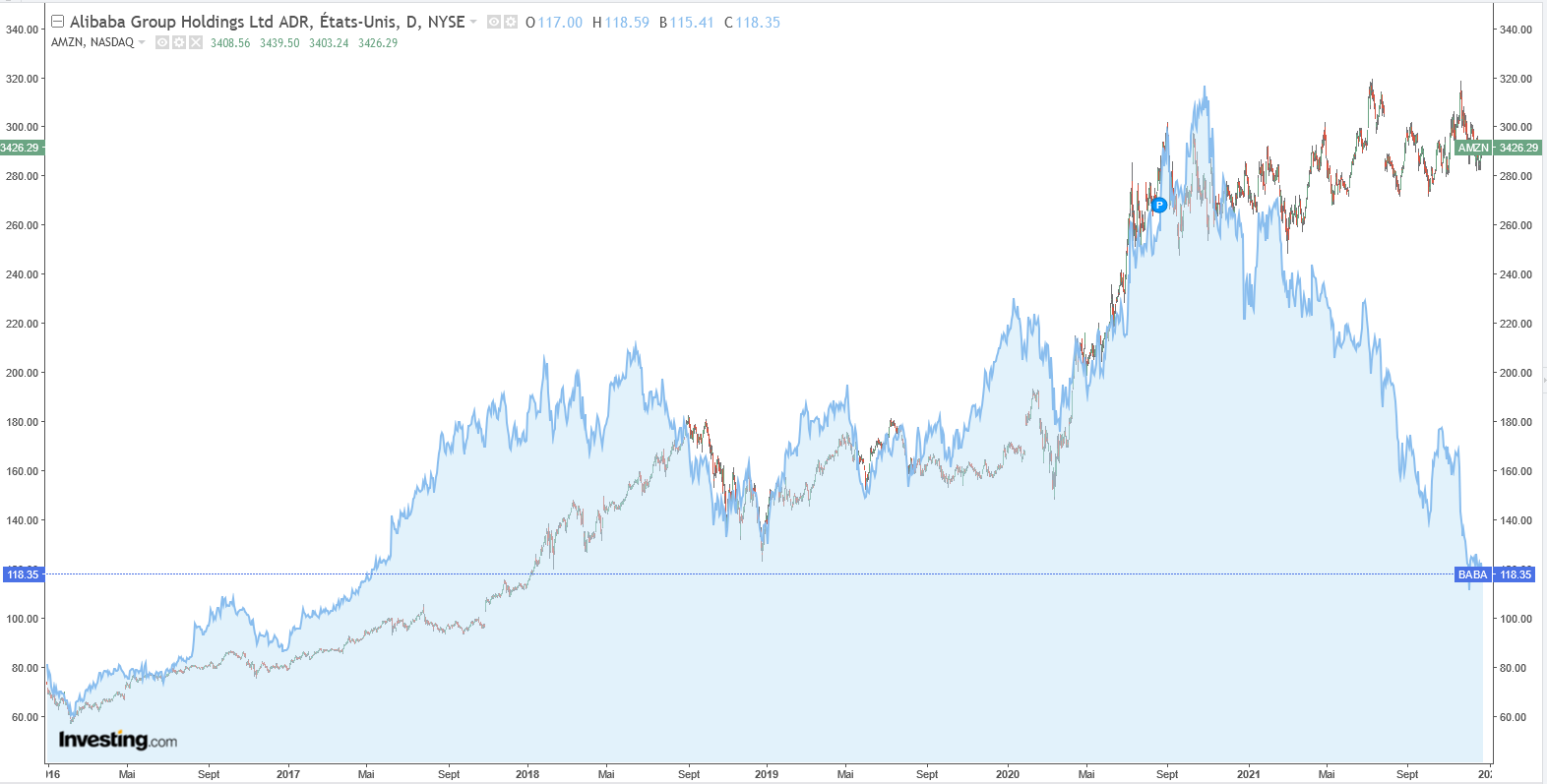The width and height of the screenshot is (1547, 784).
Task: Click the 2020 label on the time axis
Action: [x=1008, y=774]
